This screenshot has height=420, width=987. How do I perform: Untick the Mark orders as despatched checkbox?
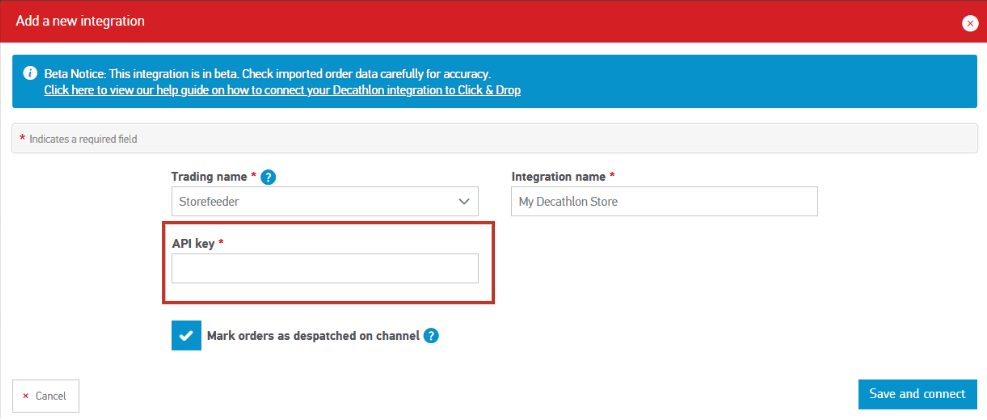coord(187,336)
